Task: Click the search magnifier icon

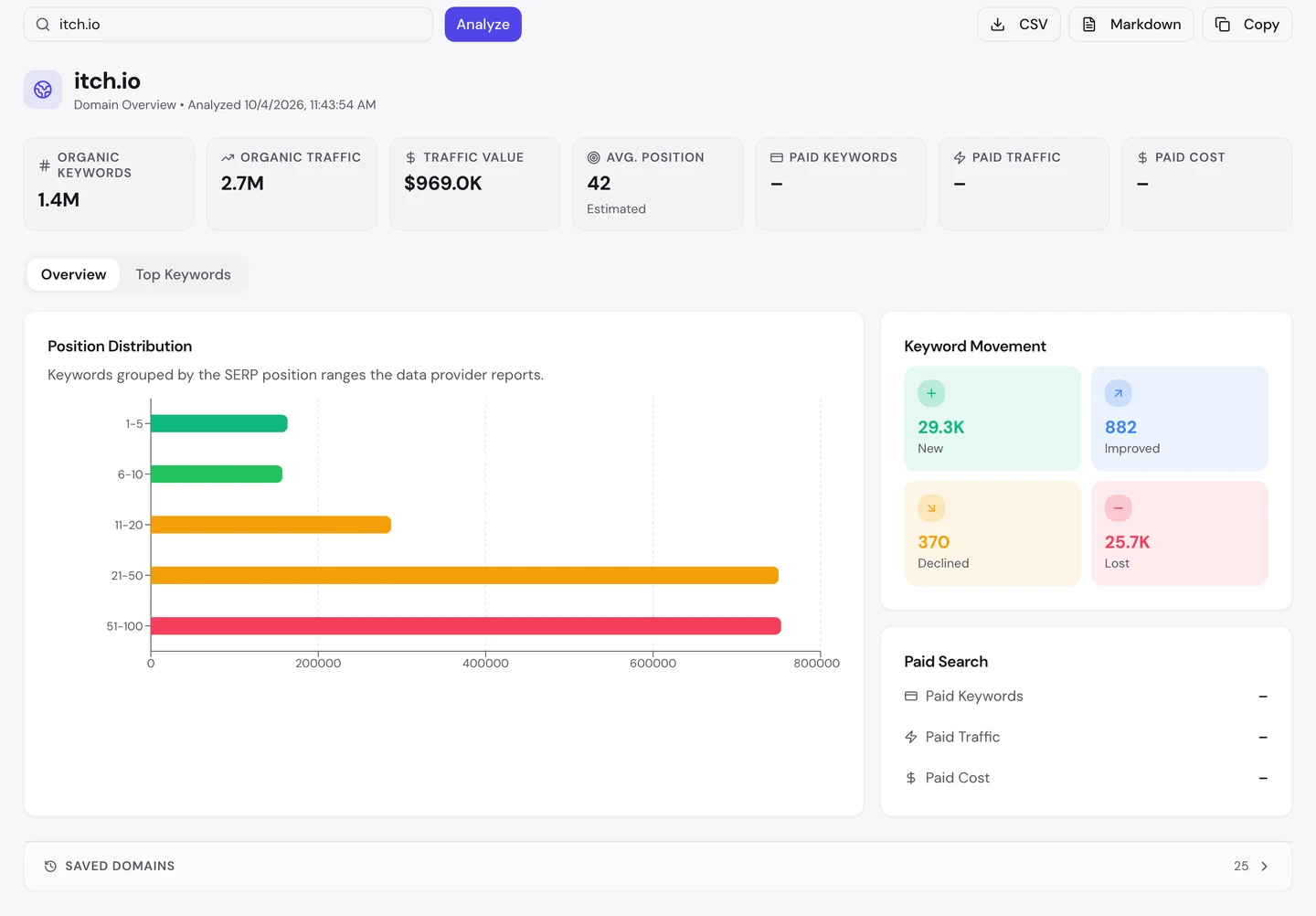Action: pos(43,25)
